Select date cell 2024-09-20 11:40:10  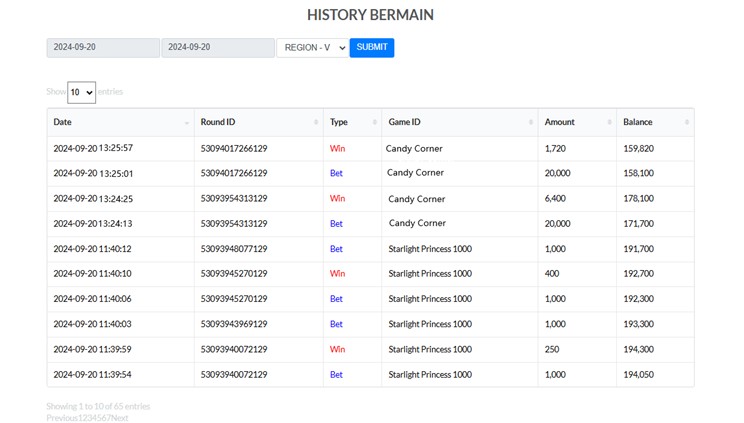[x=93, y=273]
